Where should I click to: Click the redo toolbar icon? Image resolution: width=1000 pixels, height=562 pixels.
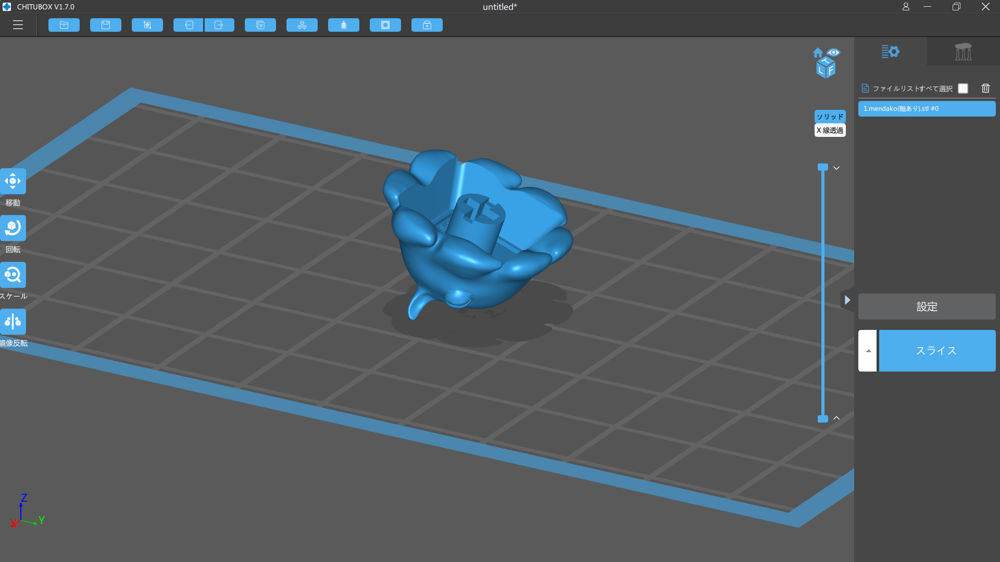pos(219,25)
